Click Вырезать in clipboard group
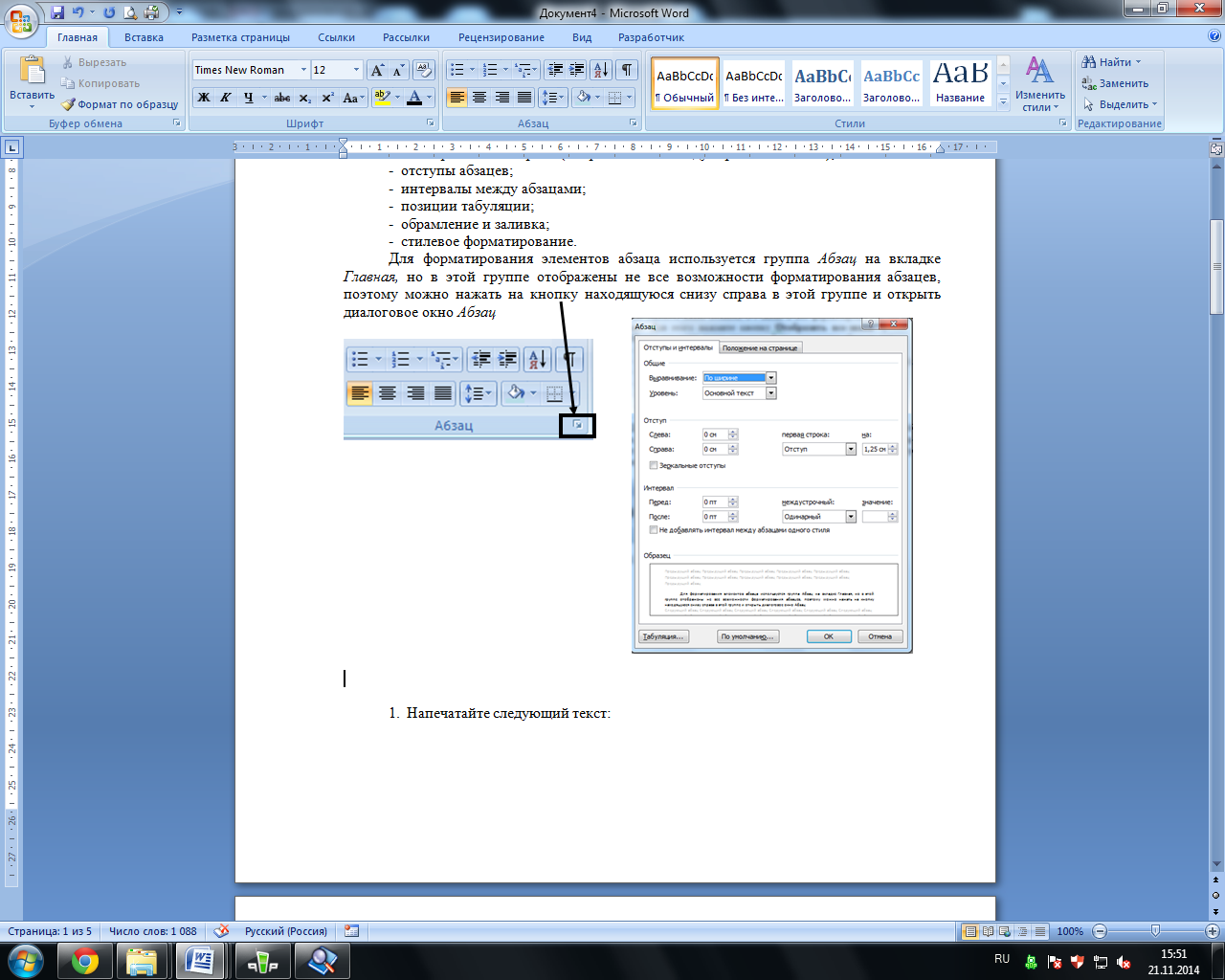1225x980 pixels. [94, 62]
